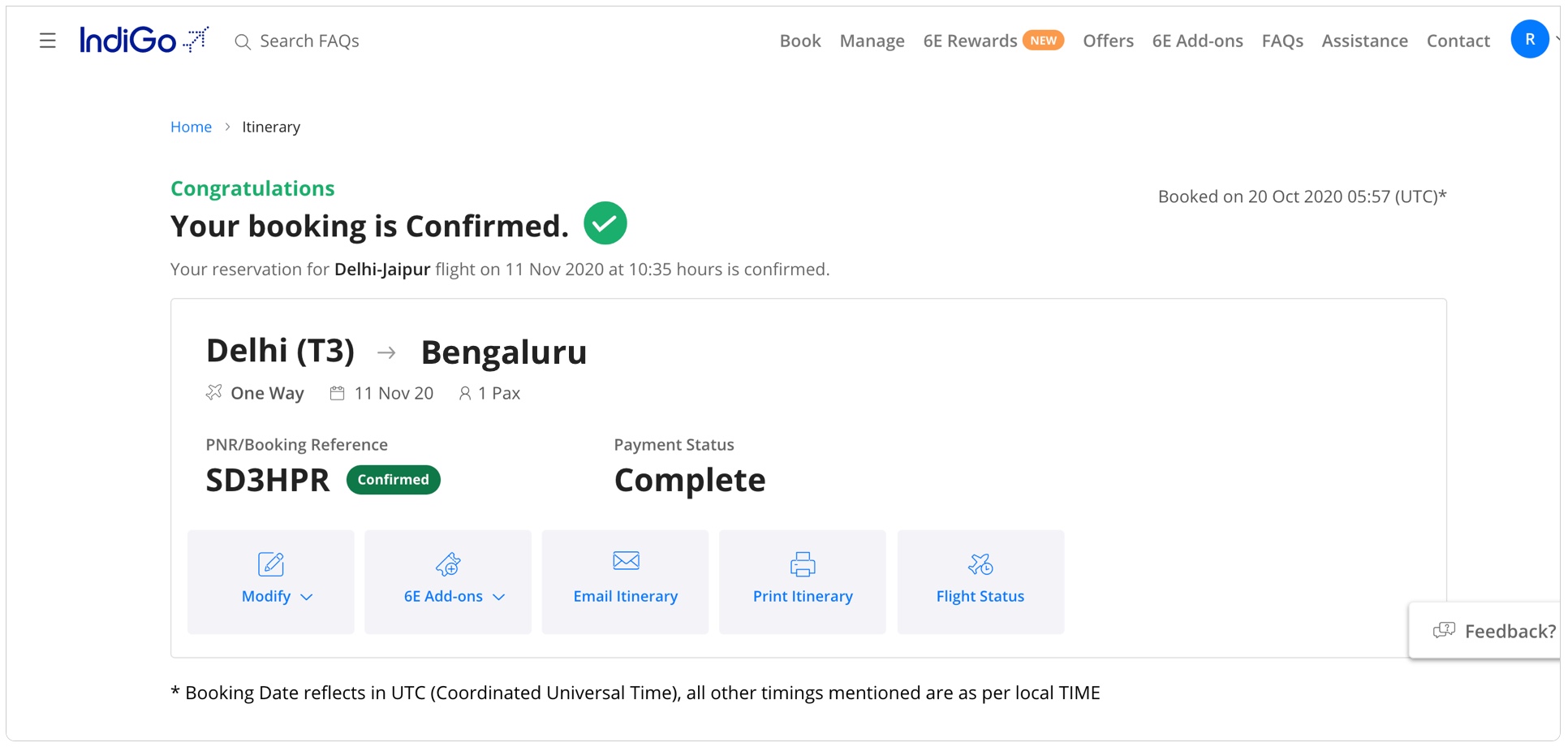1568x747 pixels.
Task: Open the user profile avatar R
Action: click(1529, 40)
